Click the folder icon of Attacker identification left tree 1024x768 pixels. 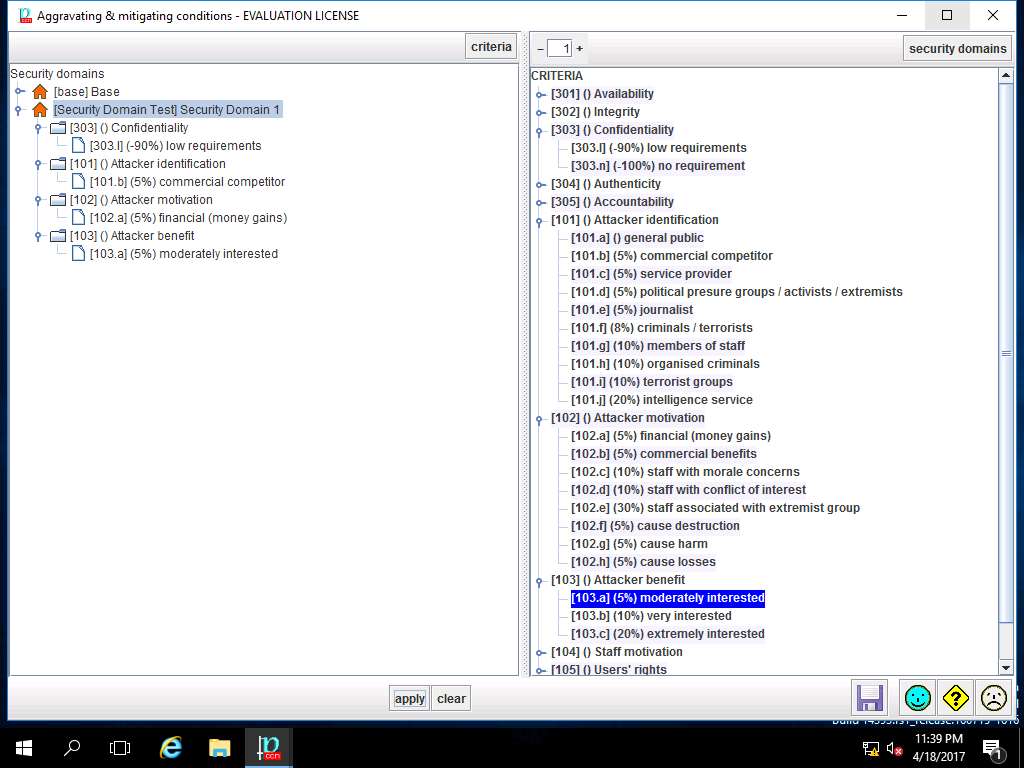click(58, 163)
